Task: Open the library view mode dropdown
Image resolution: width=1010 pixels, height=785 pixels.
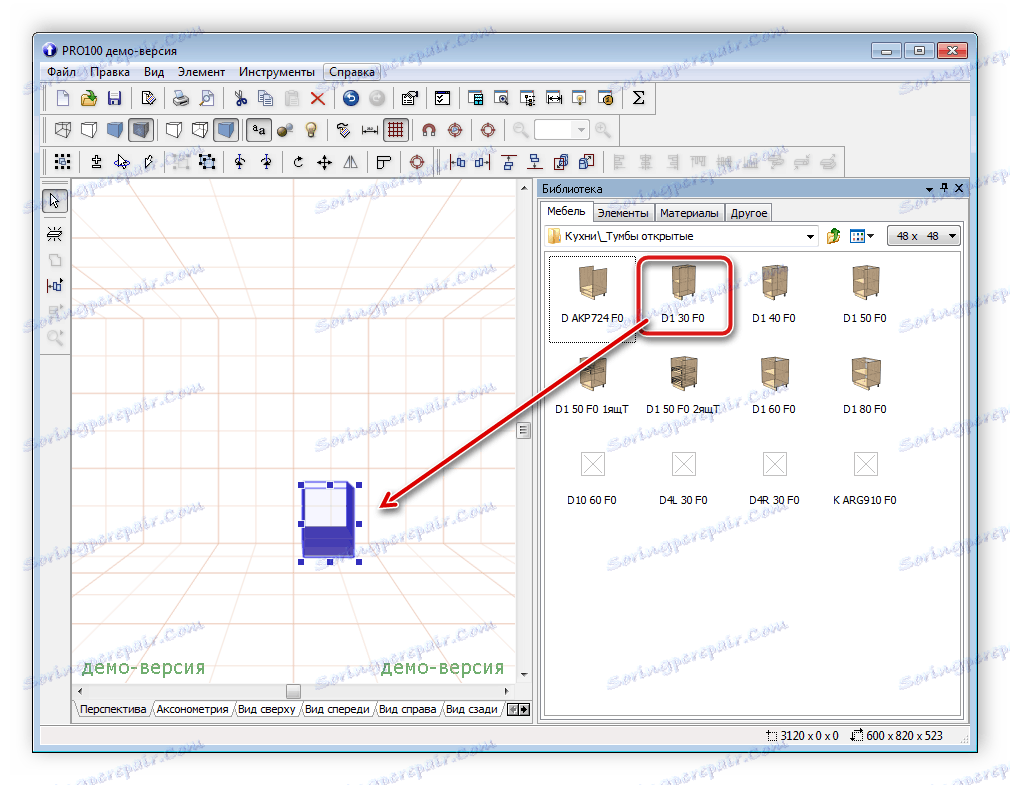Action: 862,236
